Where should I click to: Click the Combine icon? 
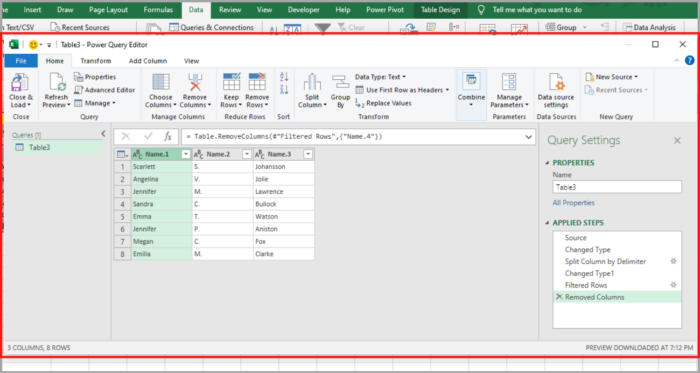(471, 83)
